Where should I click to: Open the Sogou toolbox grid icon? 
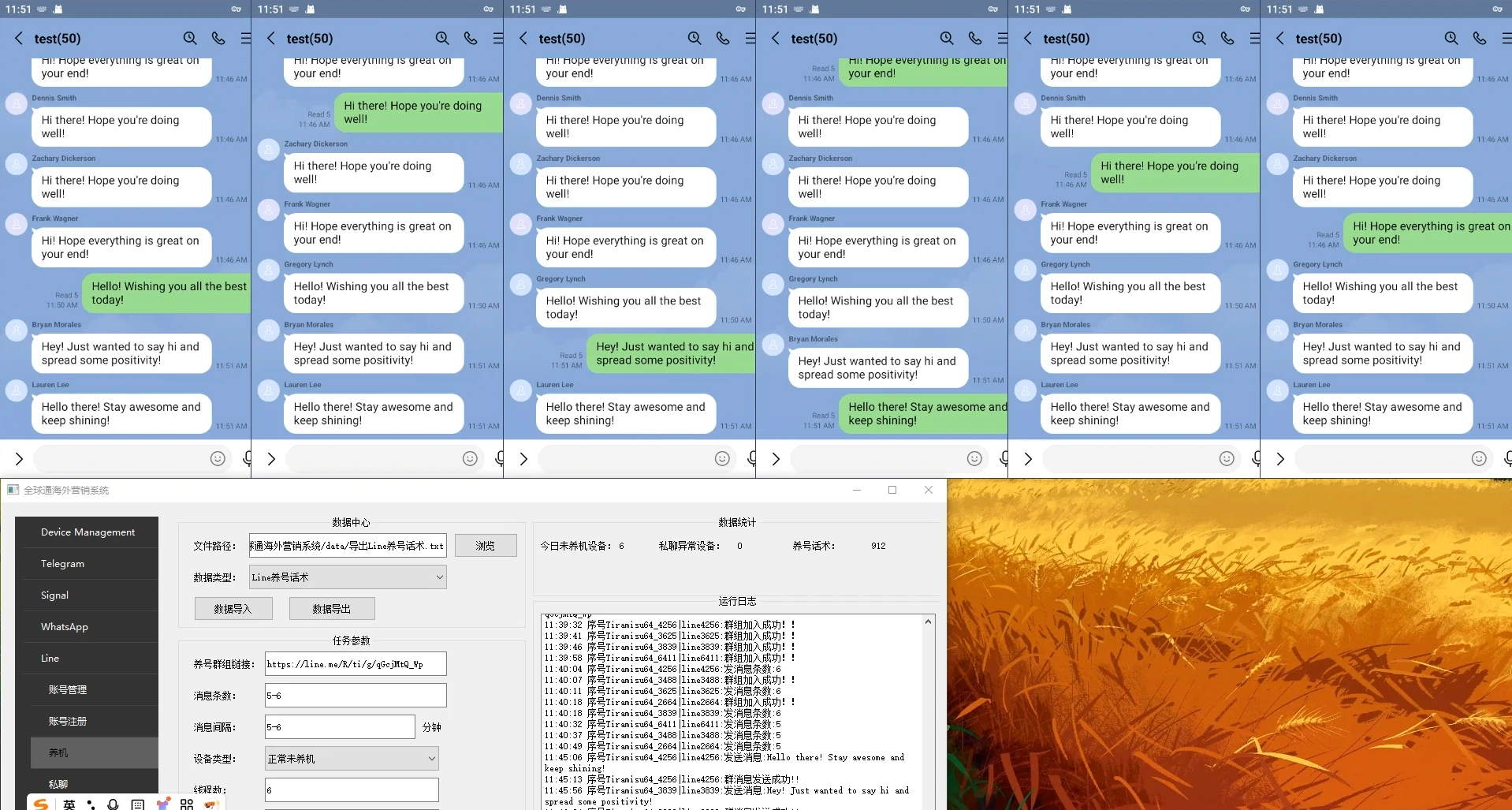click(x=187, y=804)
